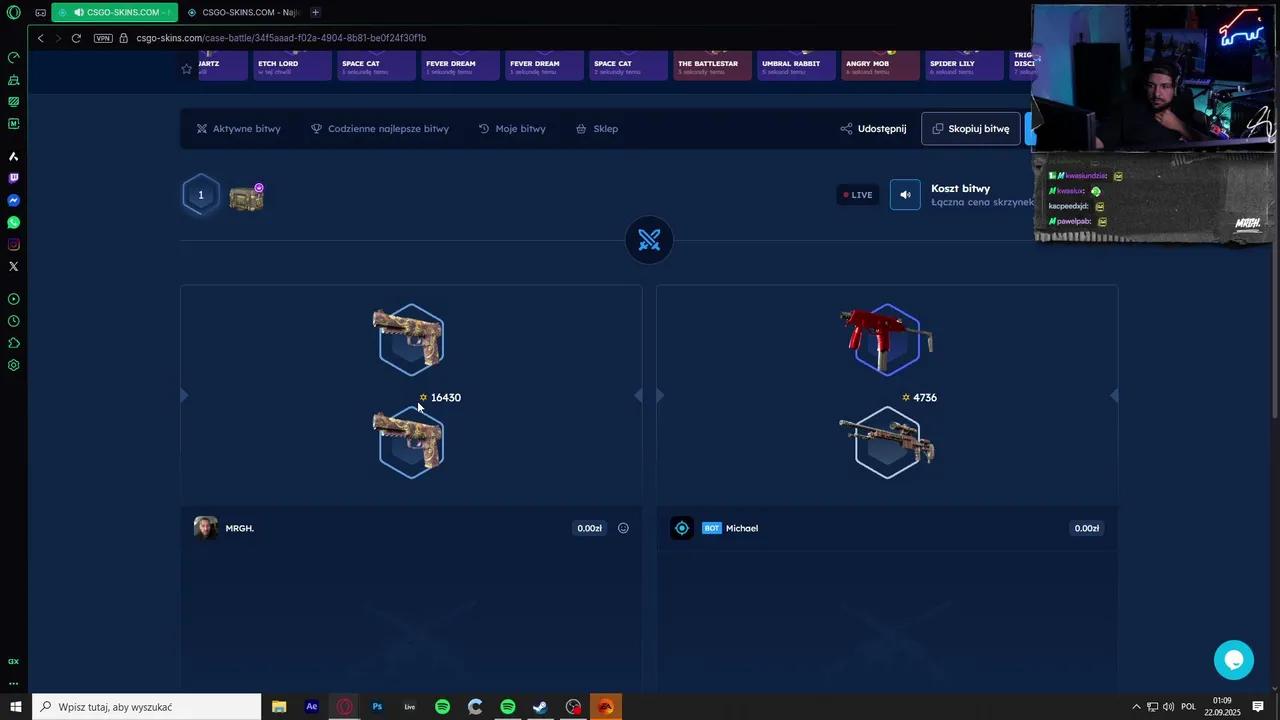Open Aria AI icon in sidebar

pyautogui.click(x=13, y=156)
